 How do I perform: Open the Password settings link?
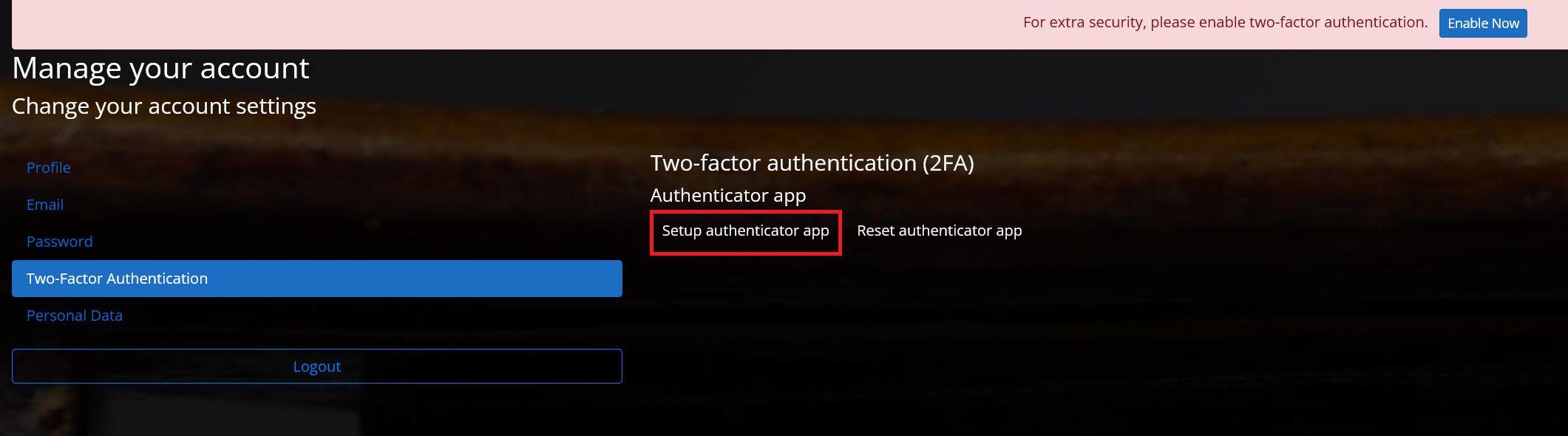pos(60,242)
